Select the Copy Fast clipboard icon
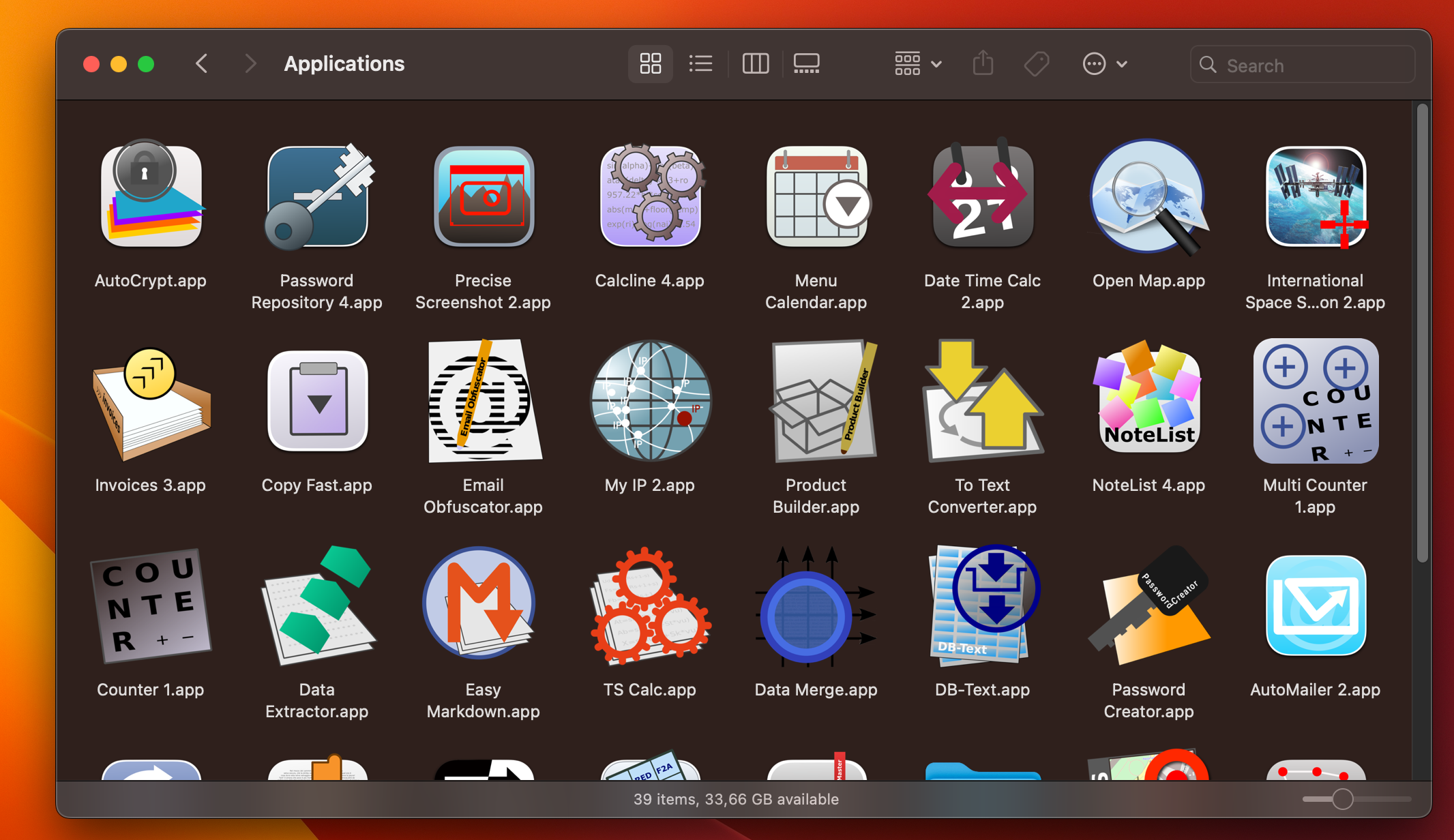This screenshot has height=840, width=1454. coord(317,401)
